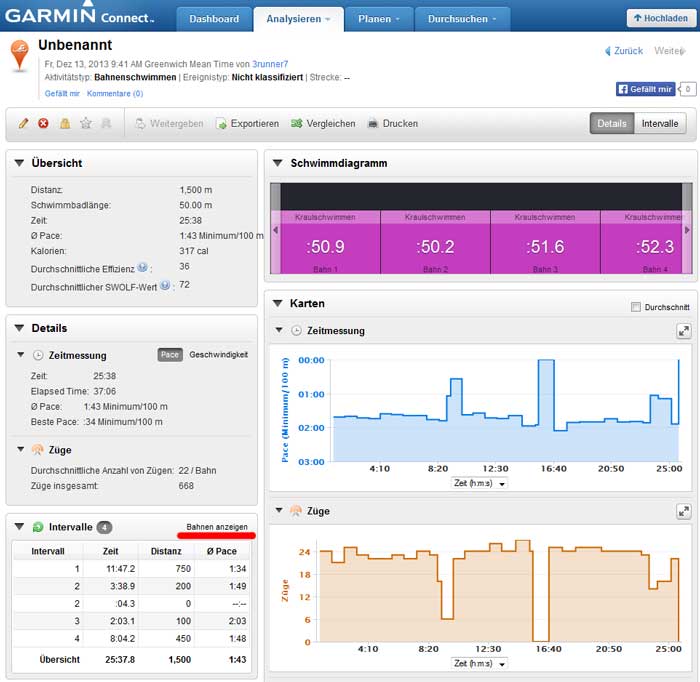Open the Analysieren menu tab
700x682 pixels.
pos(299,19)
